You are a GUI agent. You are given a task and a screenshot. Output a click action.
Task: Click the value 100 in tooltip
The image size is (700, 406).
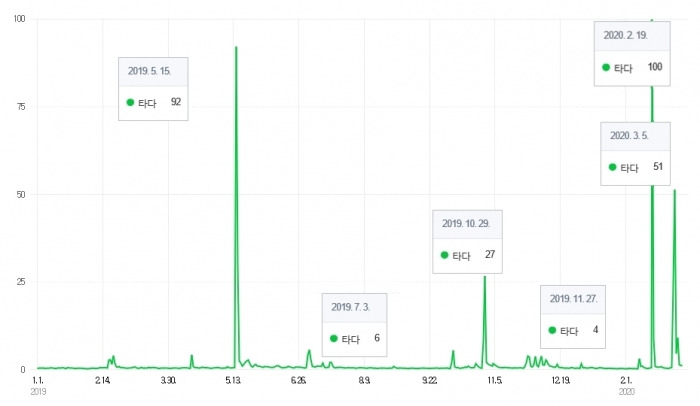click(x=655, y=67)
